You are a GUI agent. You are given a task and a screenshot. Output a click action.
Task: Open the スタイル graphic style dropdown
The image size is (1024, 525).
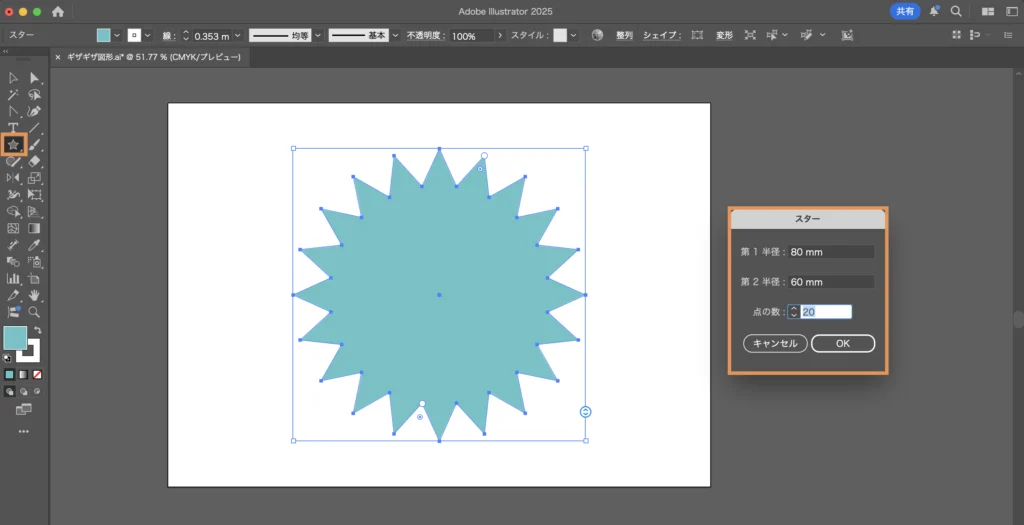point(575,35)
